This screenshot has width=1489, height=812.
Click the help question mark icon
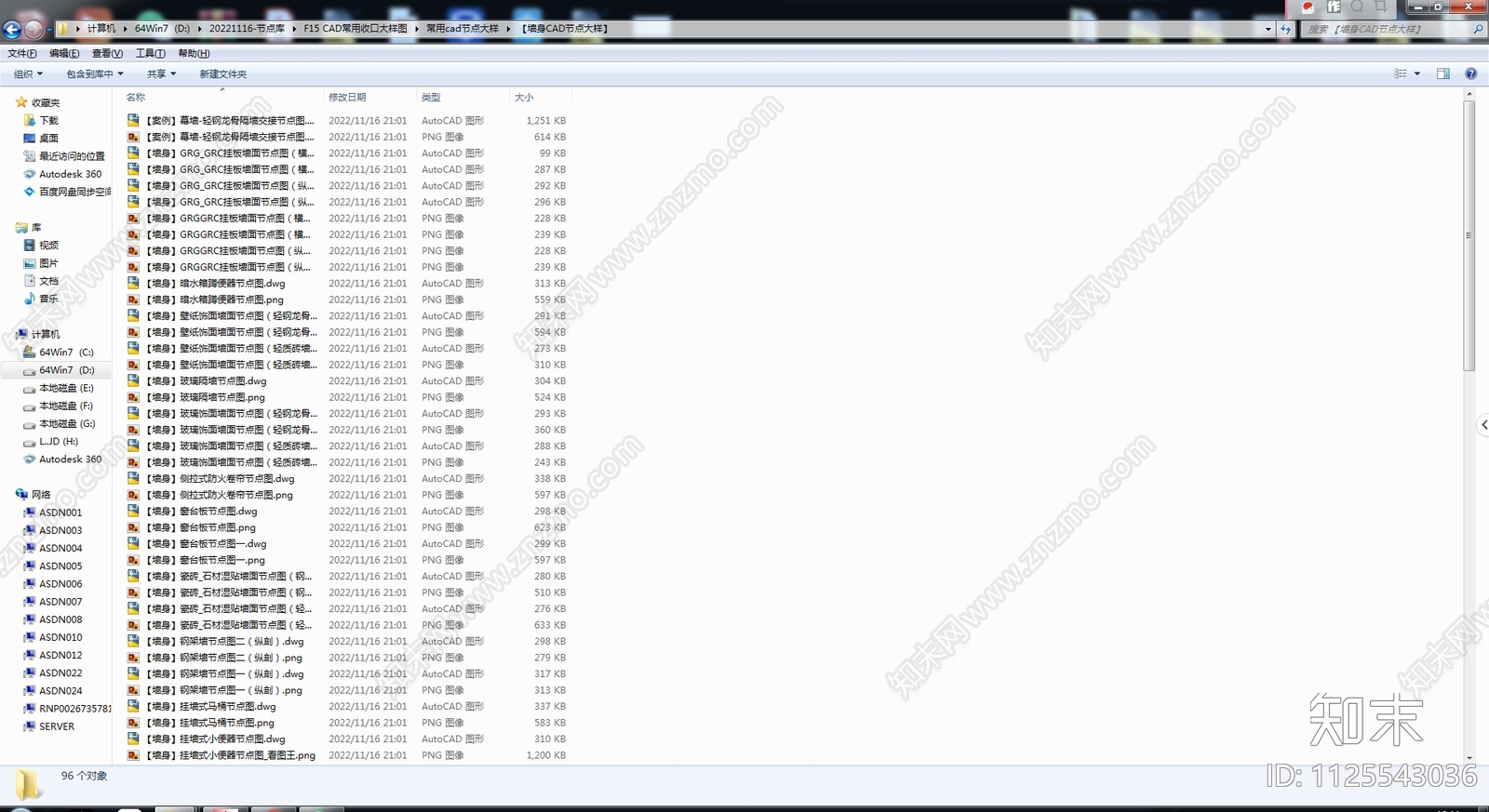[x=1471, y=73]
